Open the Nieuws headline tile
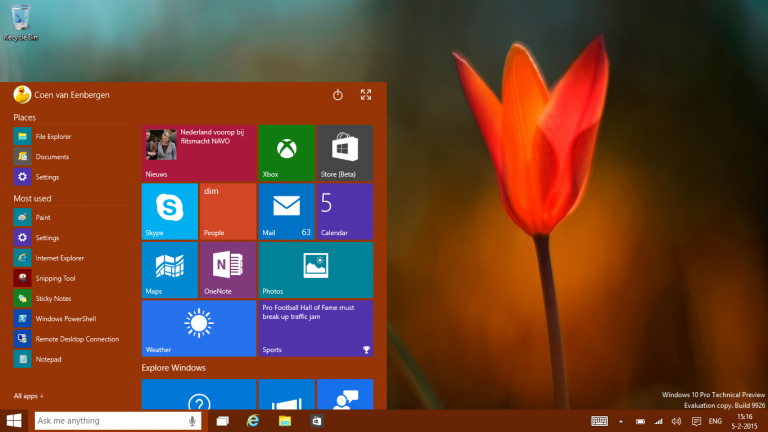Viewport: 768px width, 432px height. [198, 152]
